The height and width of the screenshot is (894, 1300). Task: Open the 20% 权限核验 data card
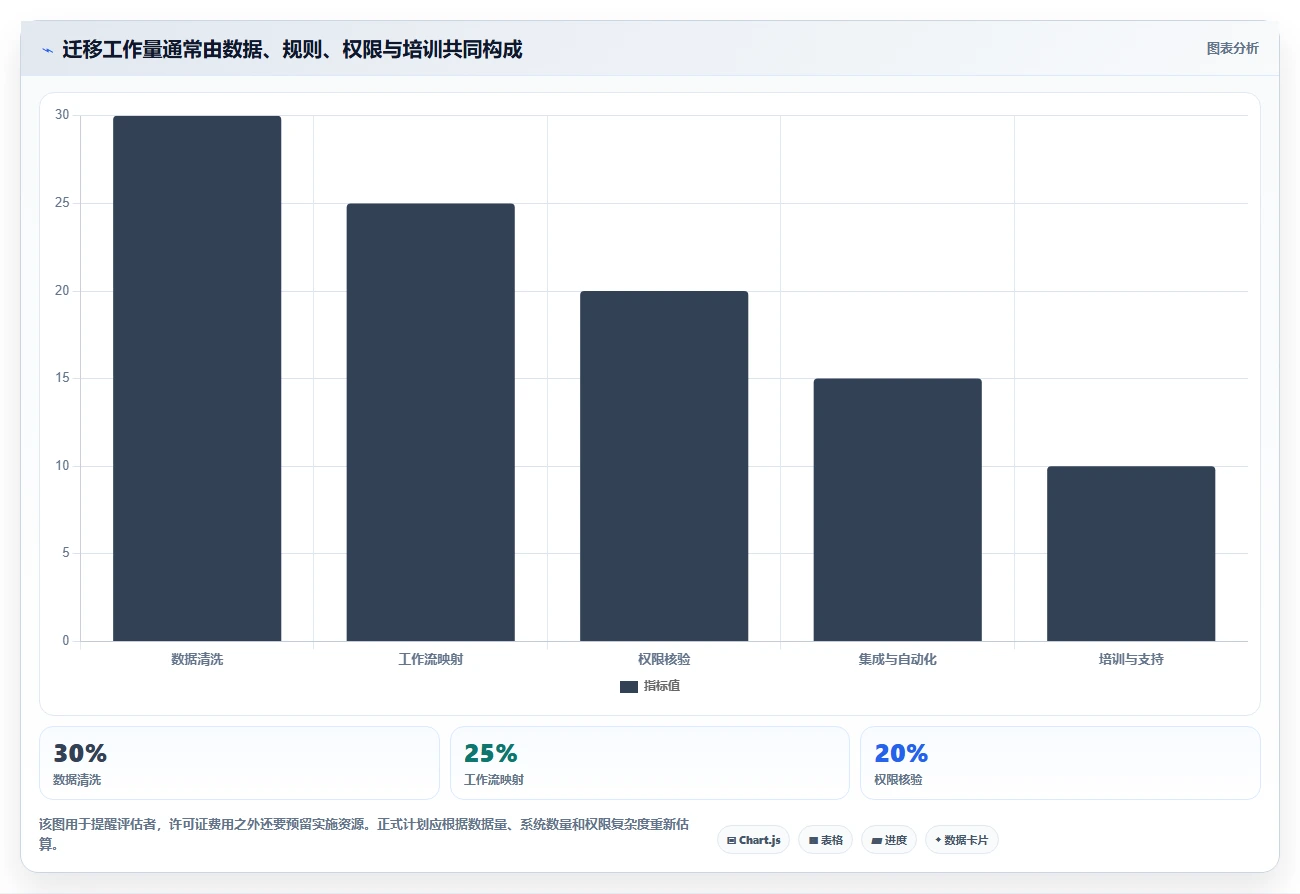pos(1060,763)
